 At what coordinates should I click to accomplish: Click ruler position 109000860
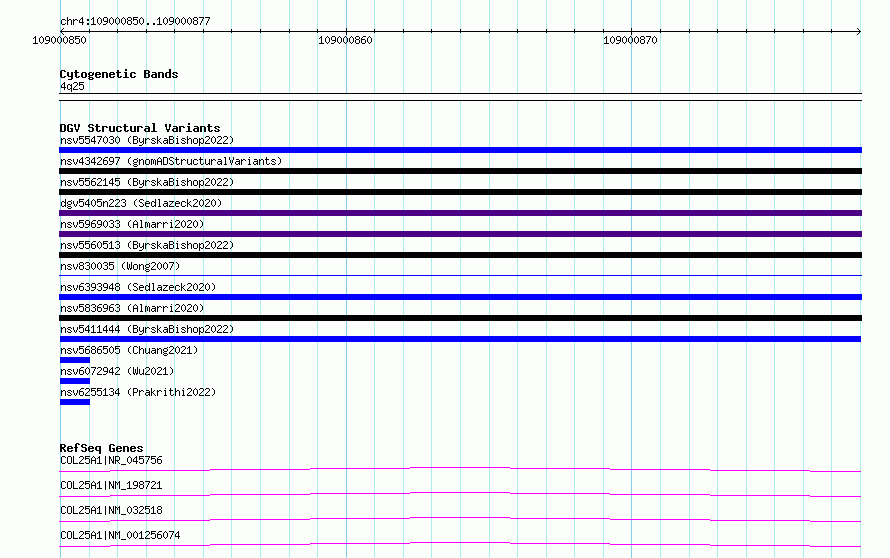[345, 40]
